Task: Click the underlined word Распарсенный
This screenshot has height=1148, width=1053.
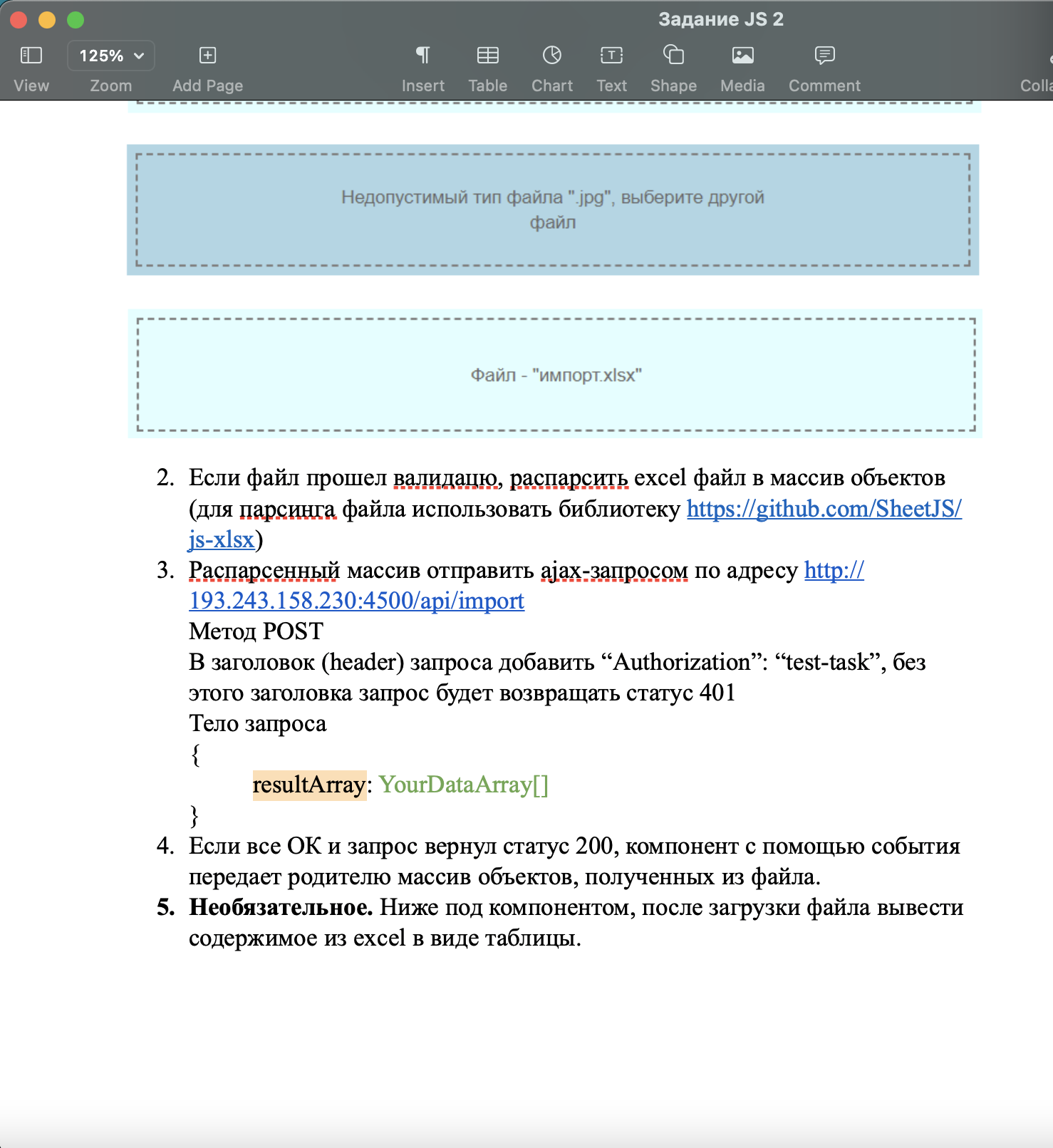Action: click(x=264, y=570)
